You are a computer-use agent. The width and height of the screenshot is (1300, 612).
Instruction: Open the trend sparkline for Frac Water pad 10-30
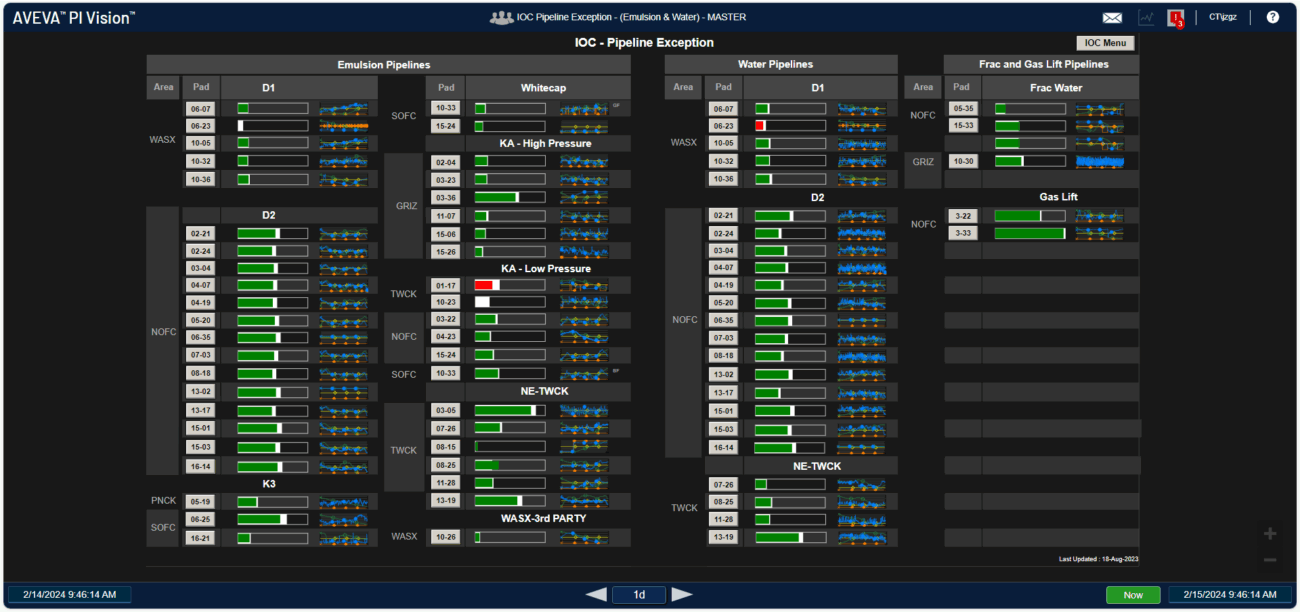[x=1100, y=161]
